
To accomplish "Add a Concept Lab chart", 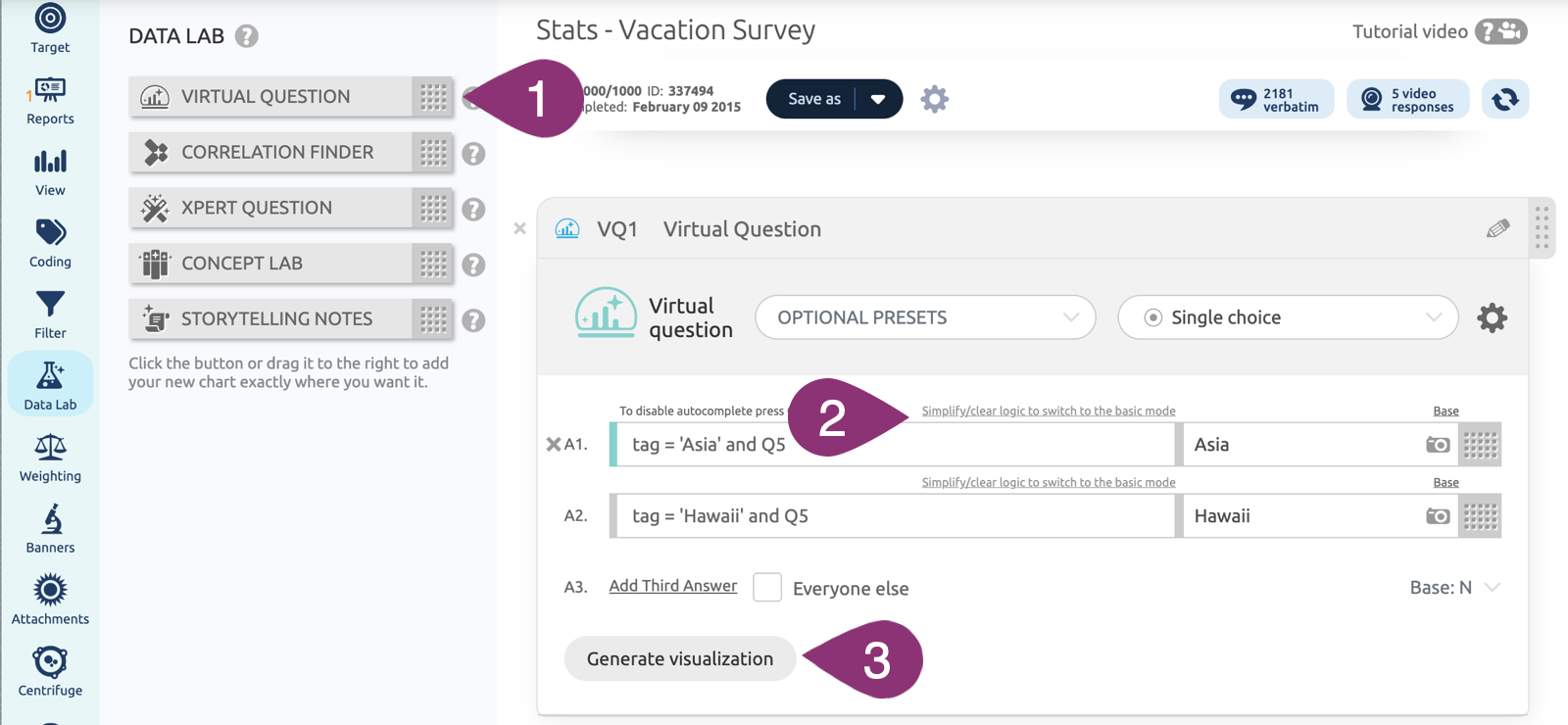I will tap(270, 264).
